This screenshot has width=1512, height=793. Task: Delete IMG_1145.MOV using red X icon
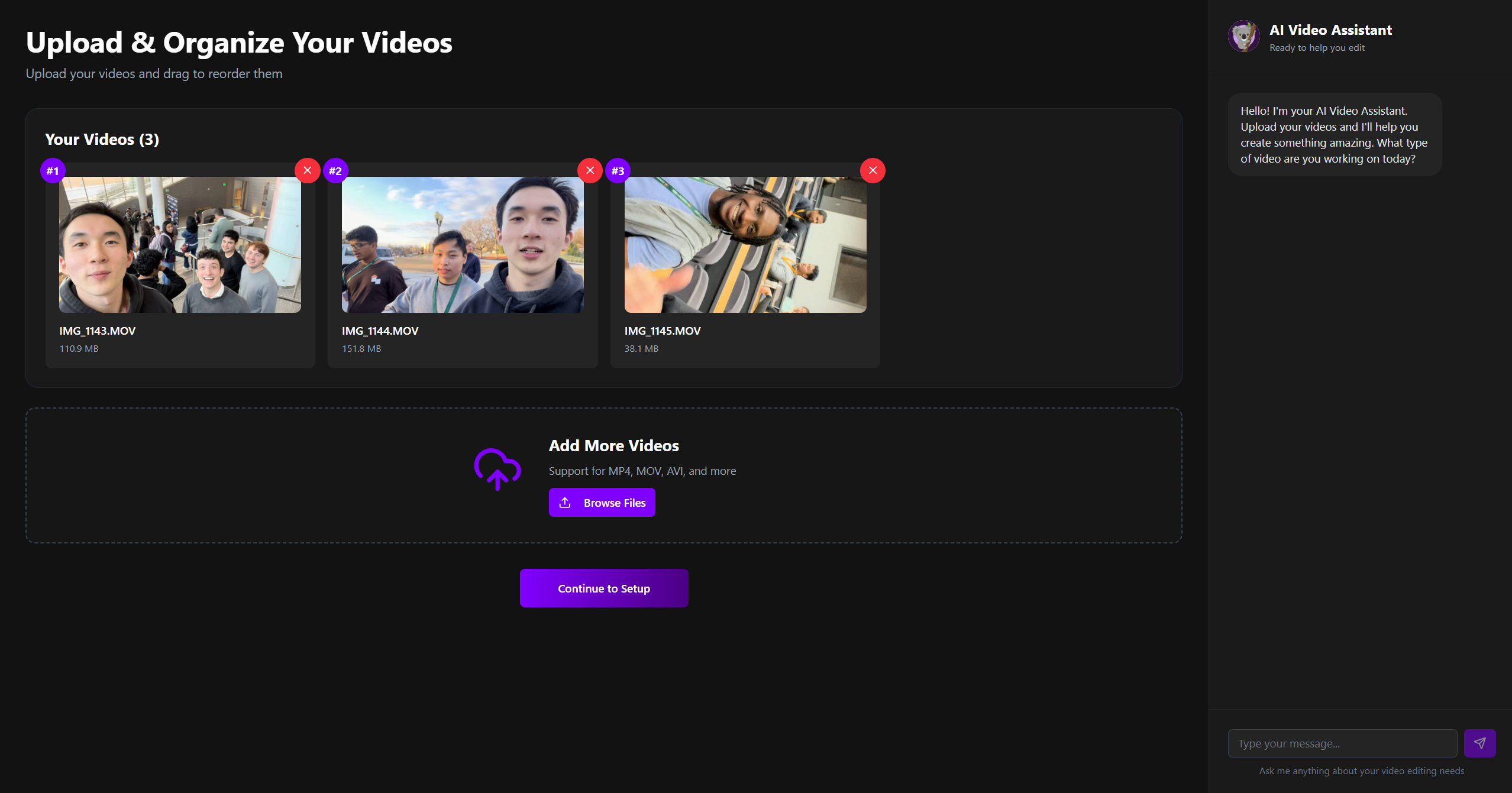pos(873,170)
